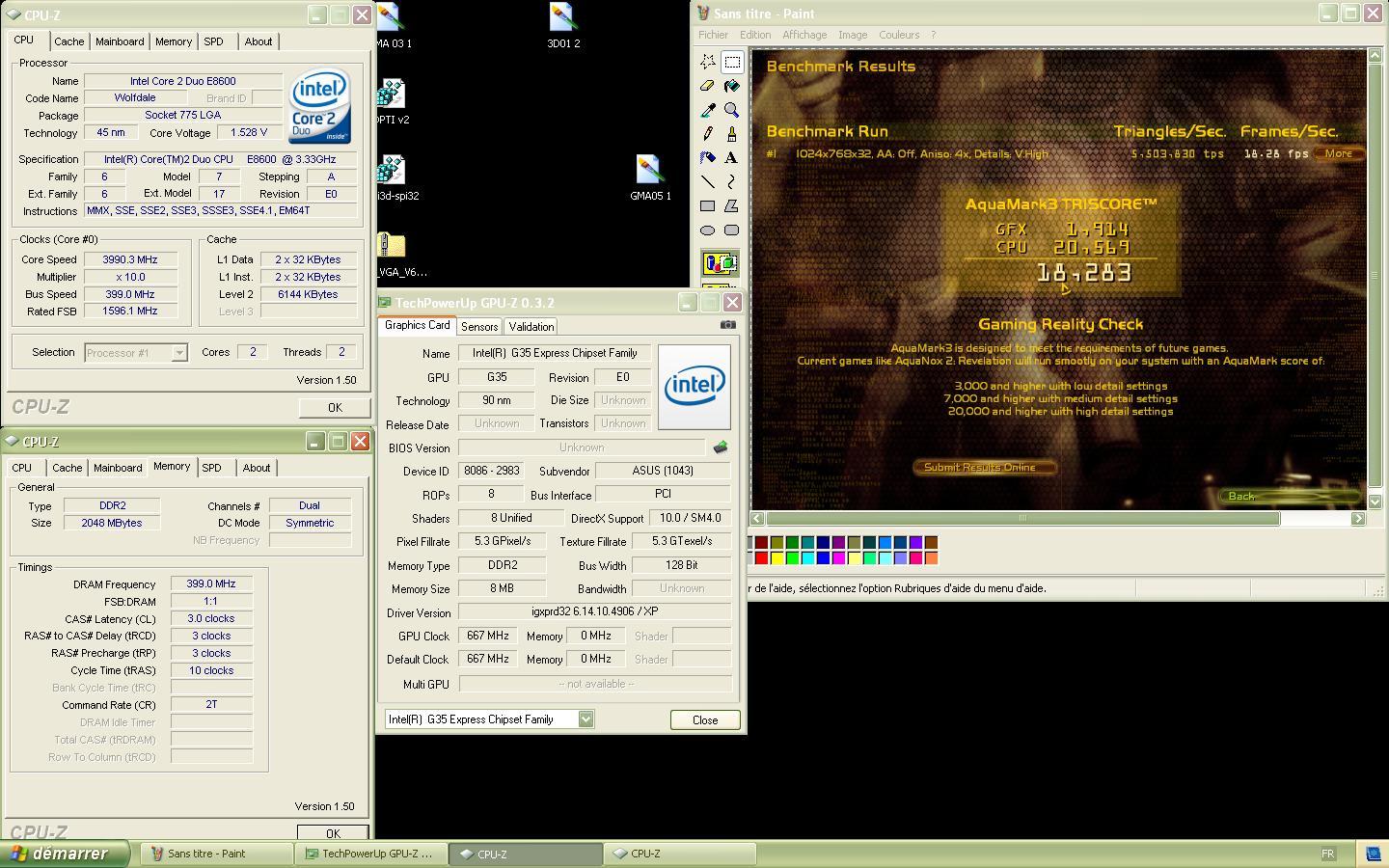Screen dimensions: 1389x868
Task: Select the rectangular Select tool in Paint
Action: (732, 62)
